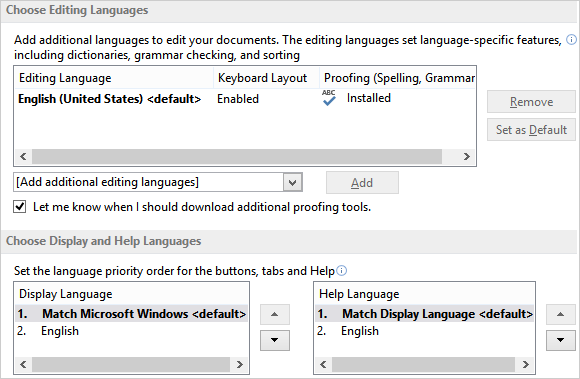
Task: Click the ABC proofing checkmark icon
Action: [329, 98]
